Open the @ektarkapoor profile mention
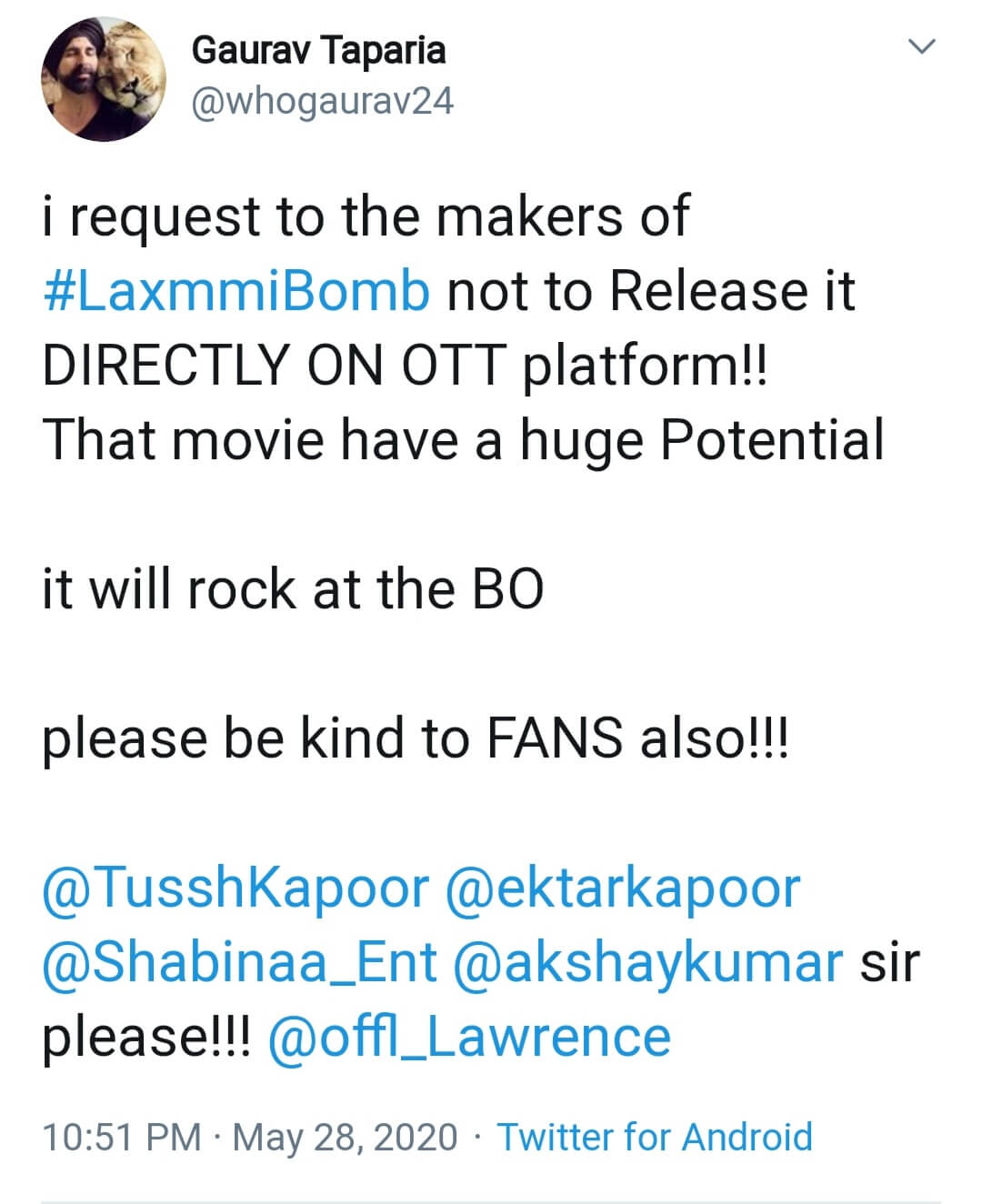 [623, 888]
